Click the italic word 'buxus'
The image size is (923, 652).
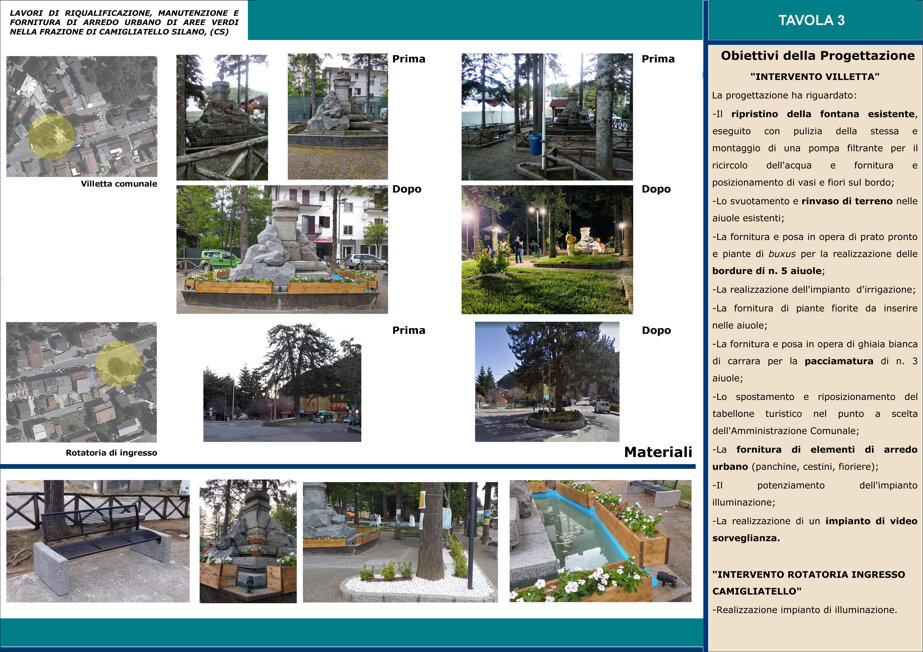tap(782, 254)
